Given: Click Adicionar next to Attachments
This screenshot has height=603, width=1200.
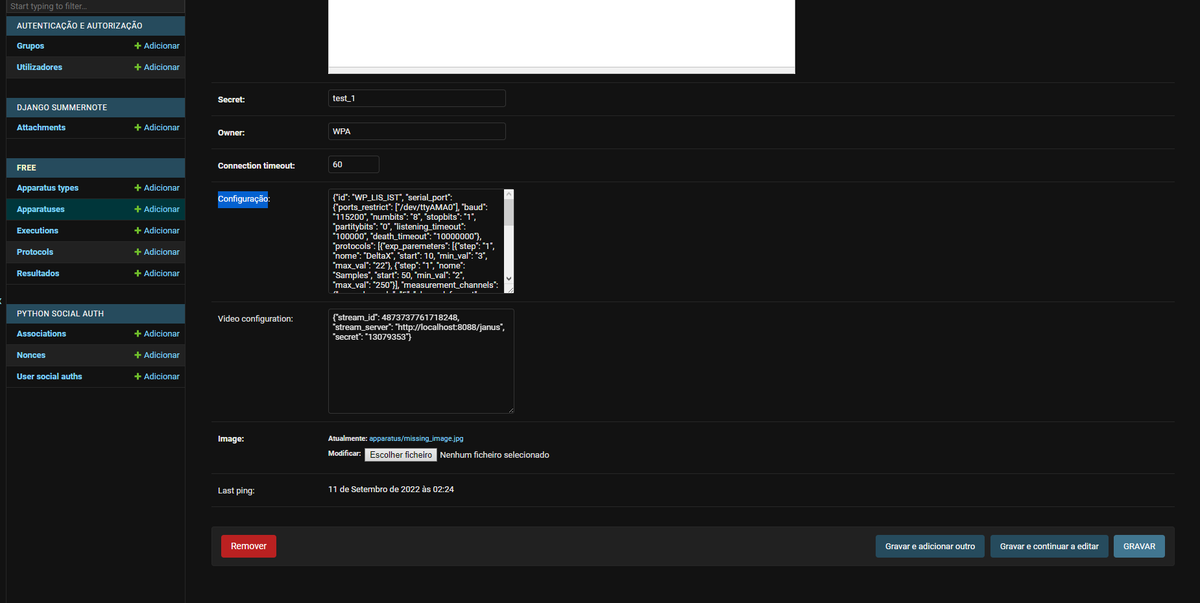Looking at the screenshot, I should tap(157, 128).
